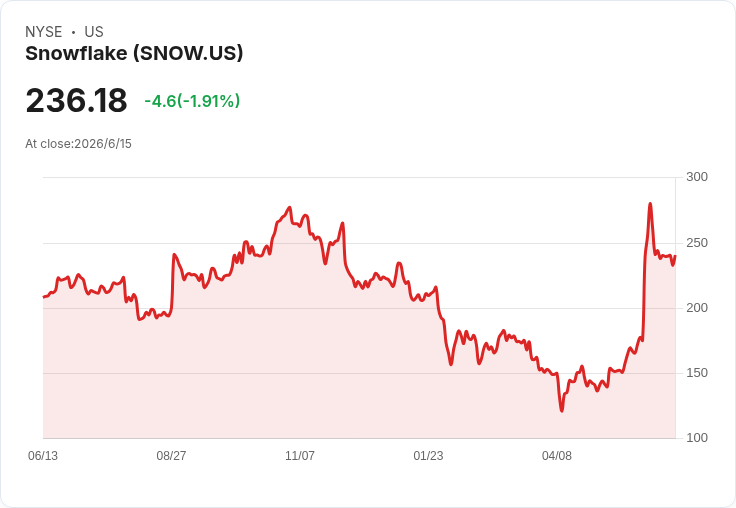
Task: Click the 236.18 closing price
Action: coord(76,100)
